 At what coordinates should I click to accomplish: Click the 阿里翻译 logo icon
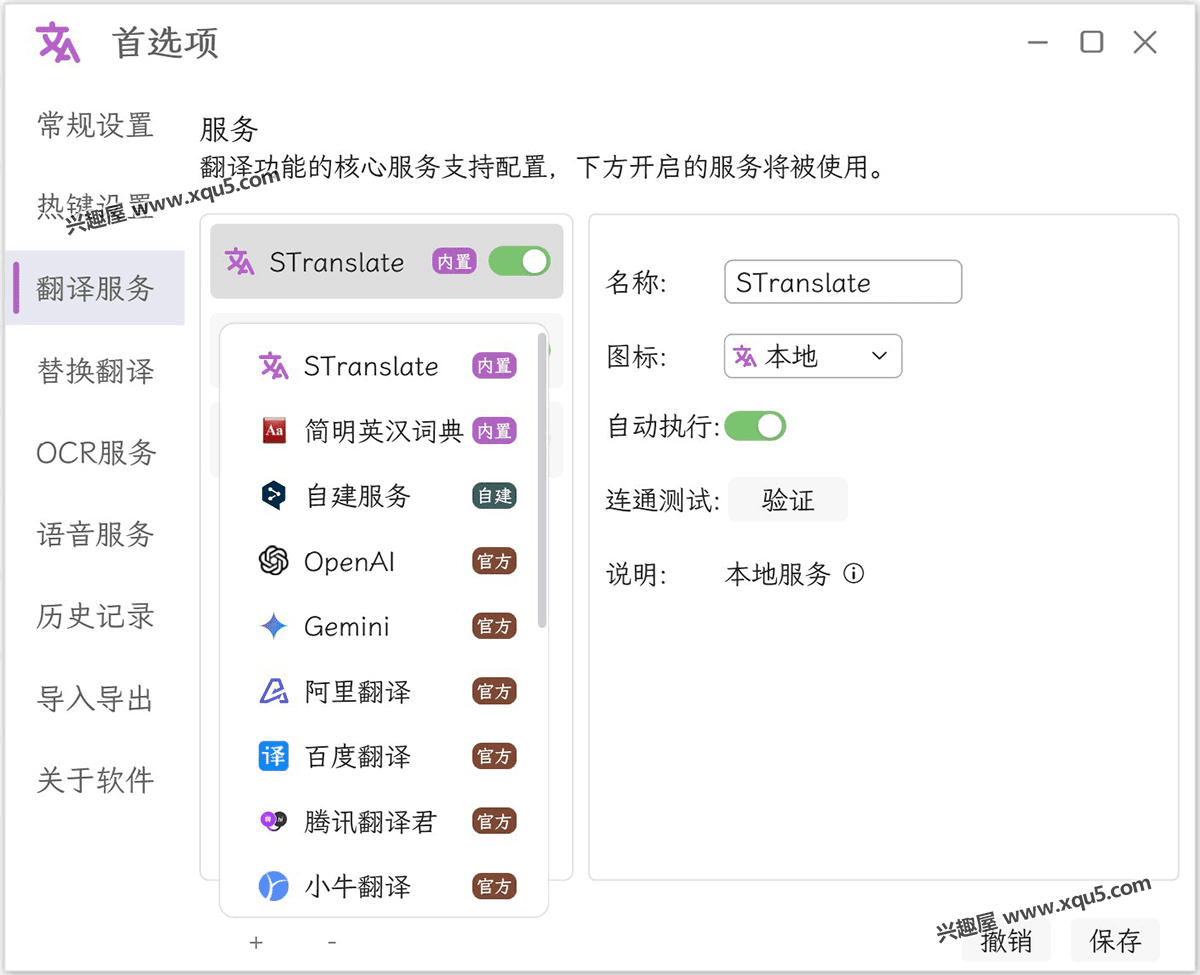click(x=273, y=691)
